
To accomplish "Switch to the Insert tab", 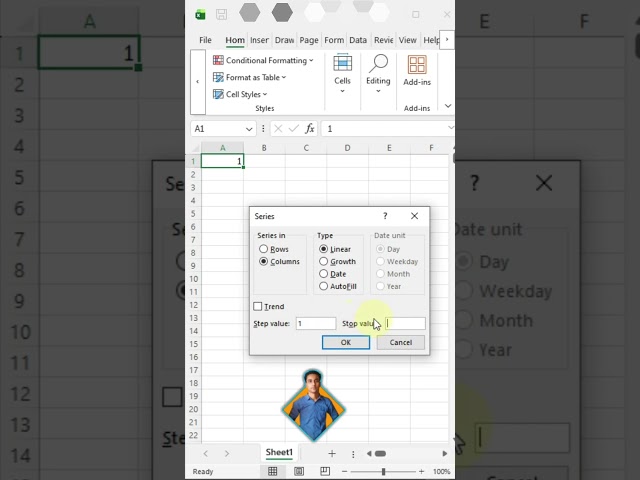I will 259,40.
